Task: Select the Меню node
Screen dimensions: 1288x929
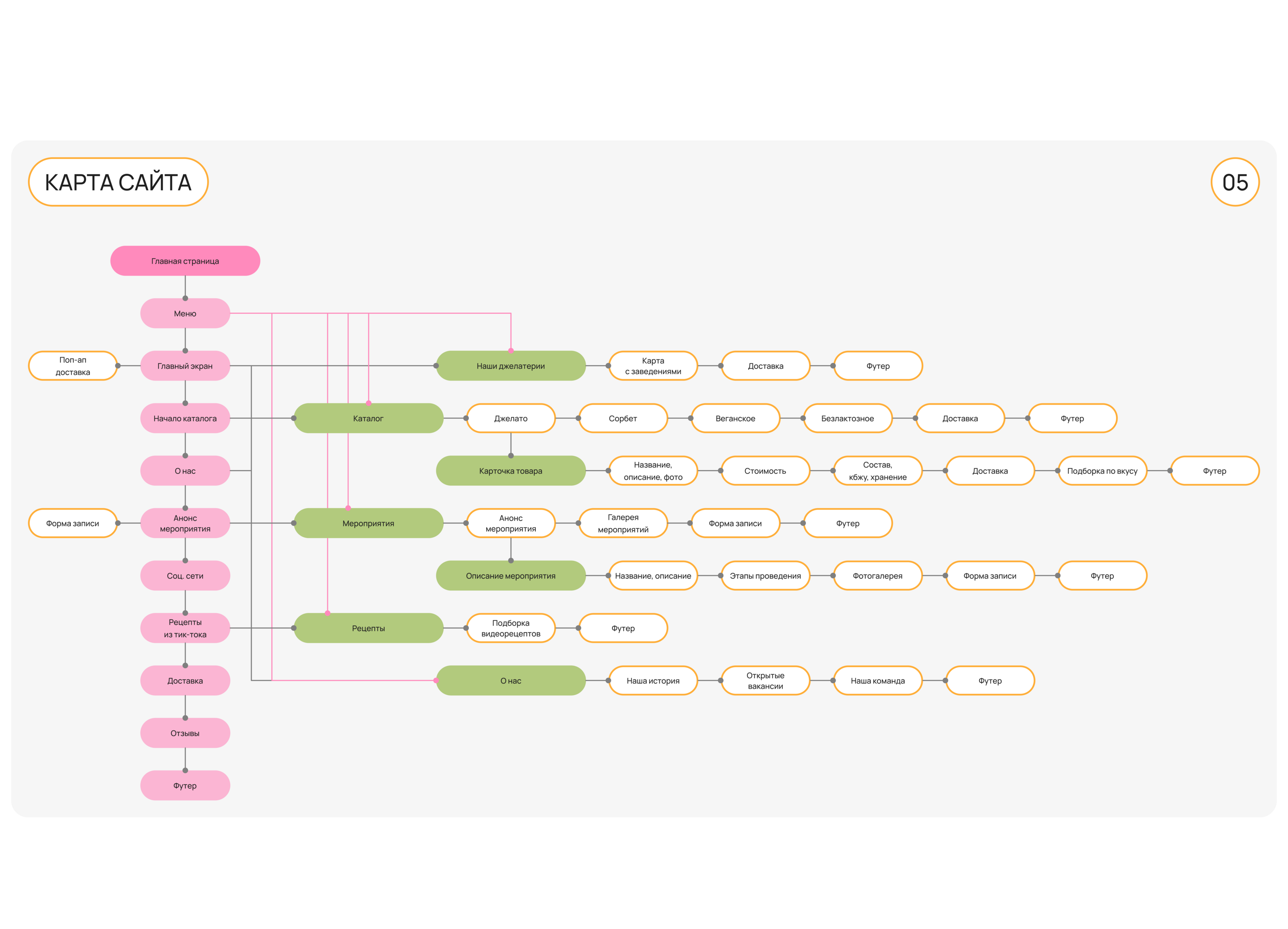Action: point(185,313)
